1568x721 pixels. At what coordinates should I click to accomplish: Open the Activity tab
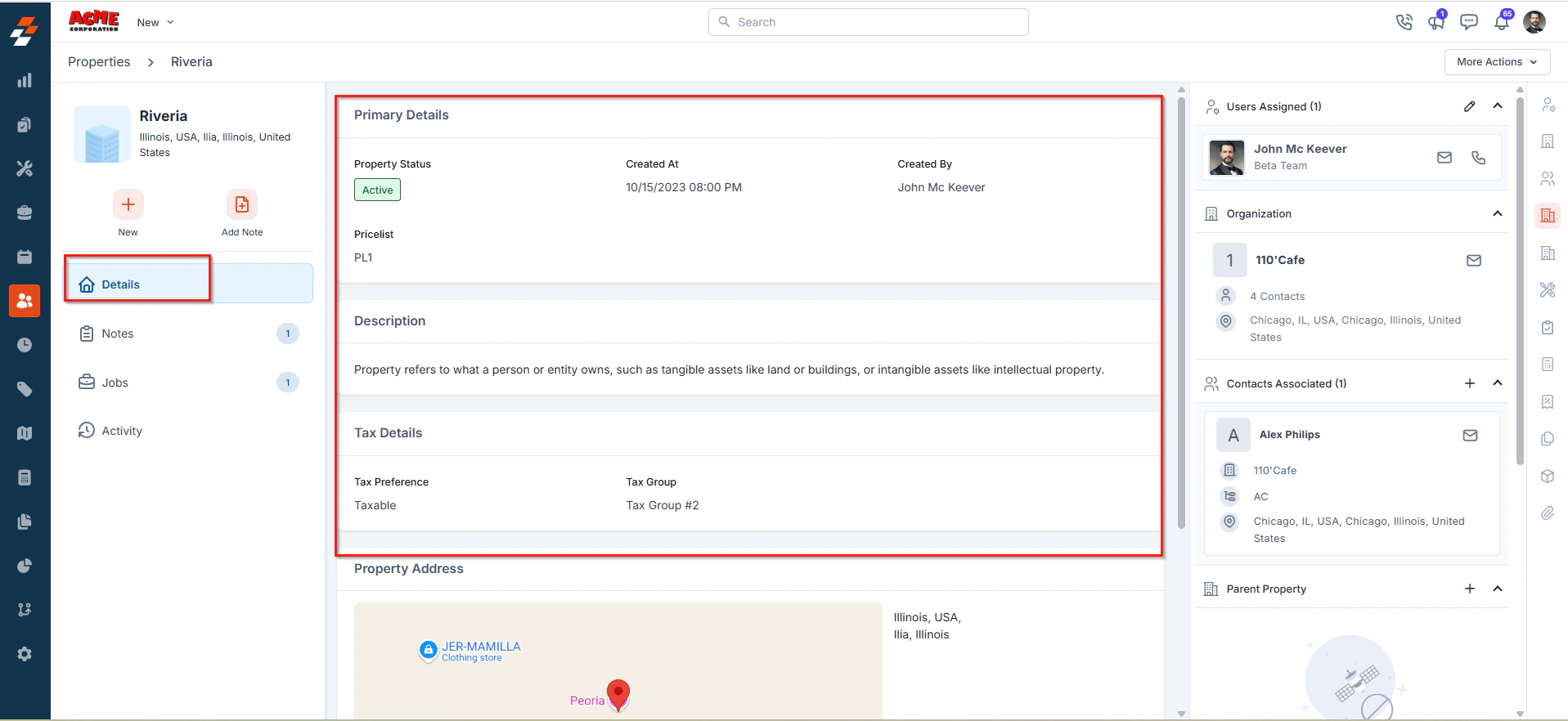click(x=188, y=431)
